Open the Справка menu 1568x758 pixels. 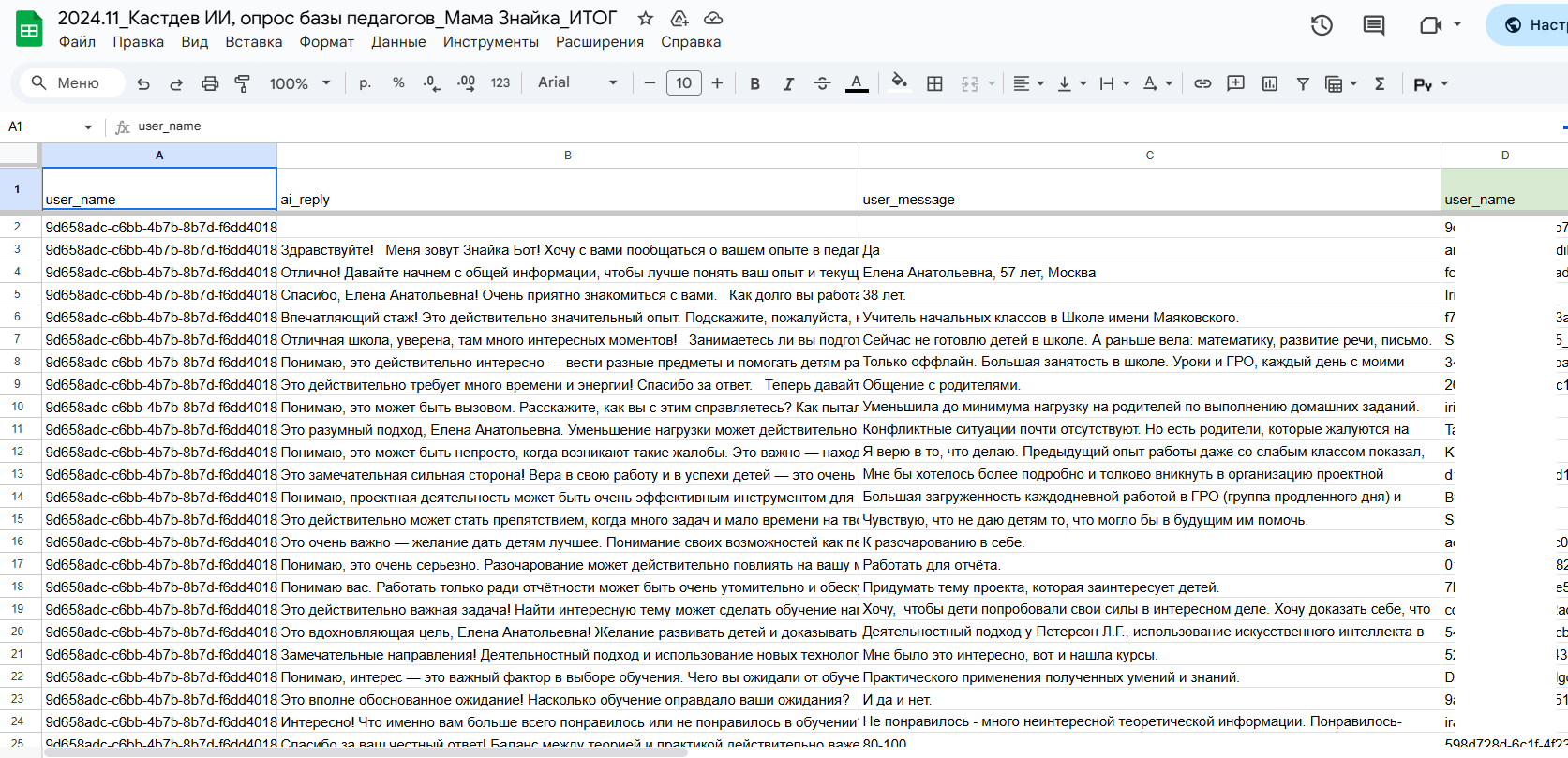click(x=691, y=42)
